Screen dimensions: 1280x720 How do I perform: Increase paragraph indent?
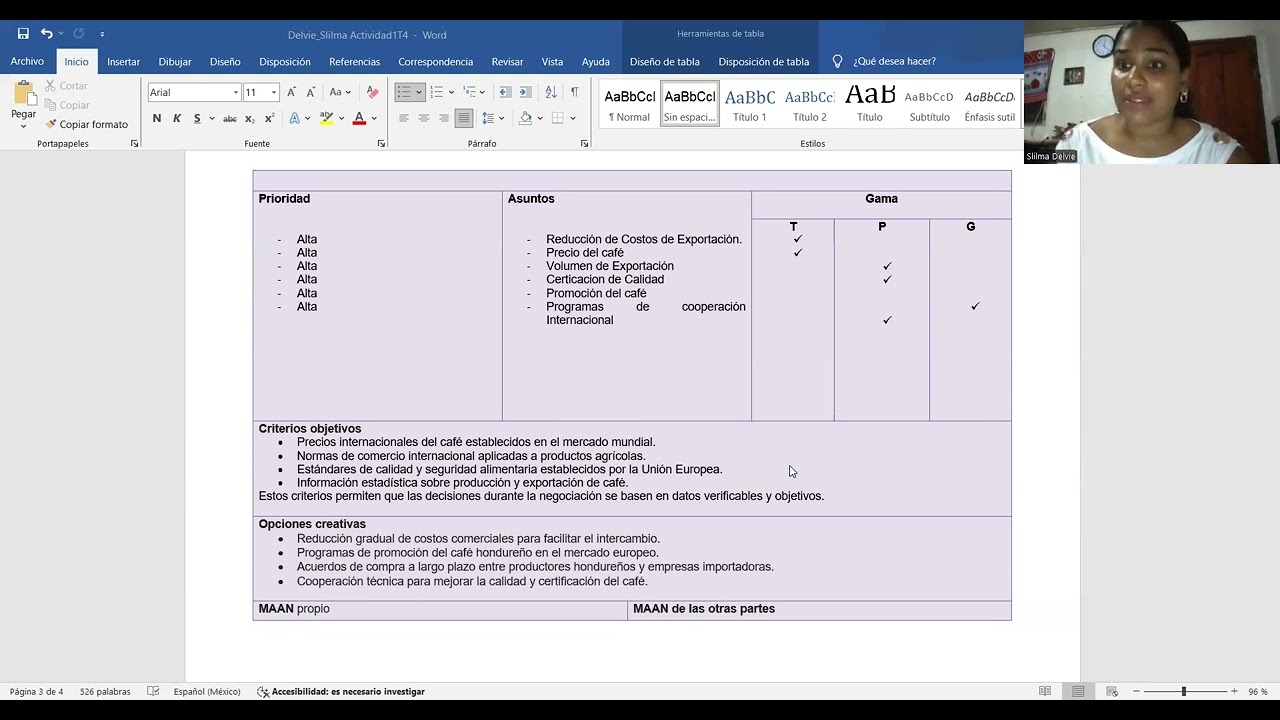(525, 92)
